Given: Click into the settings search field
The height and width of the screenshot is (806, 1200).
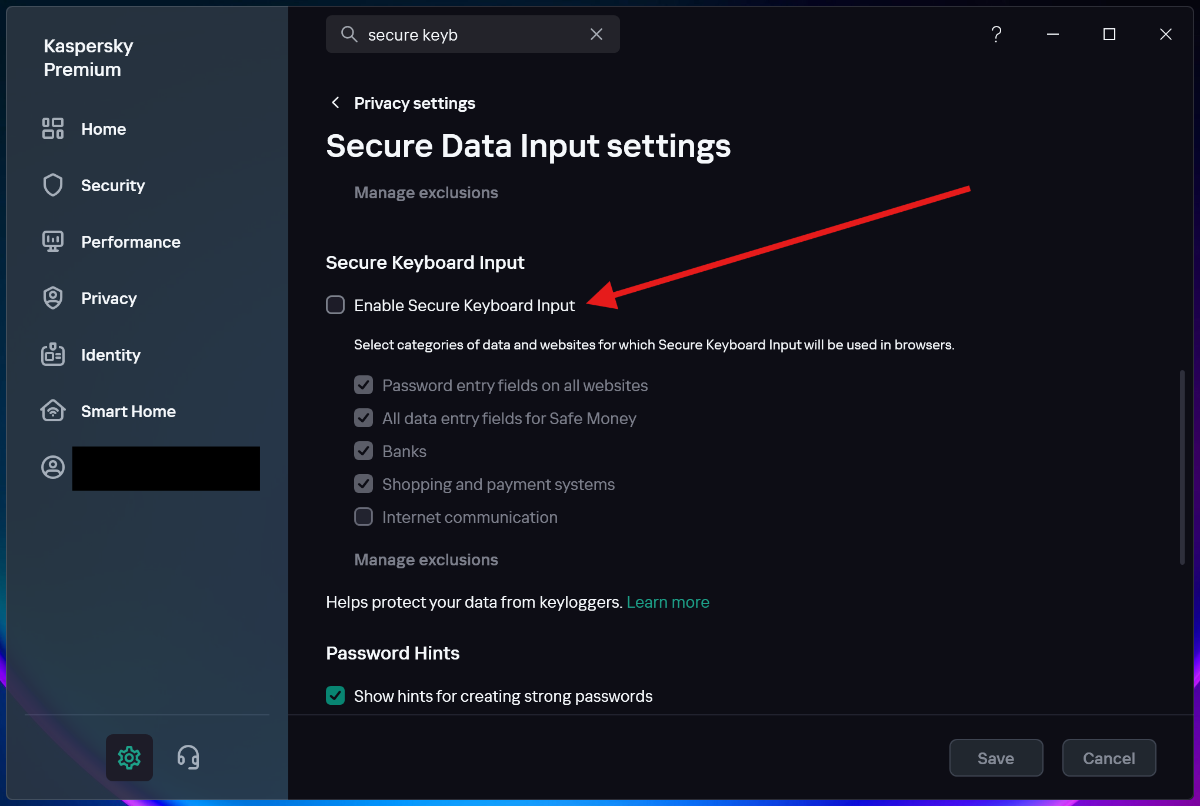Looking at the screenshot, I should click(x=470, y=35).
